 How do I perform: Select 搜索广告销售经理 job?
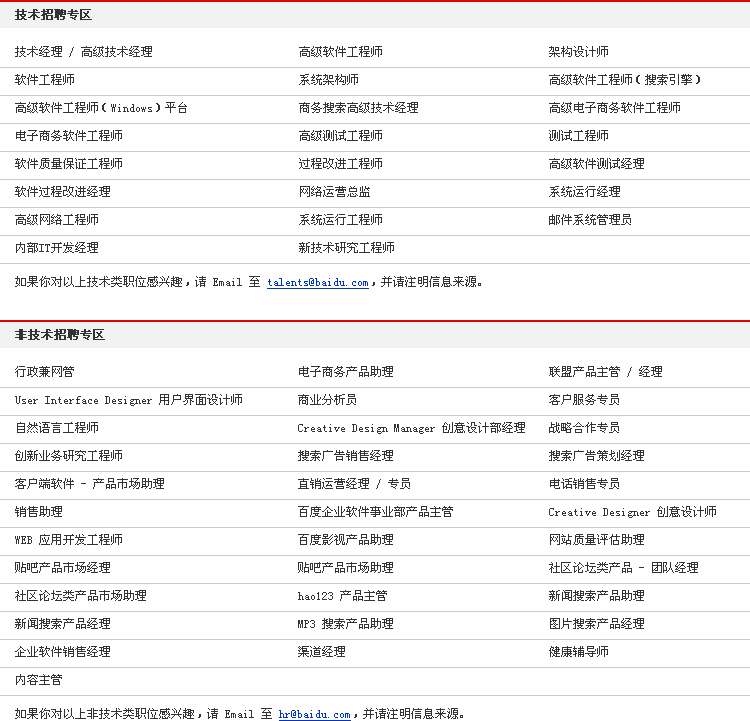pos(346,455)
